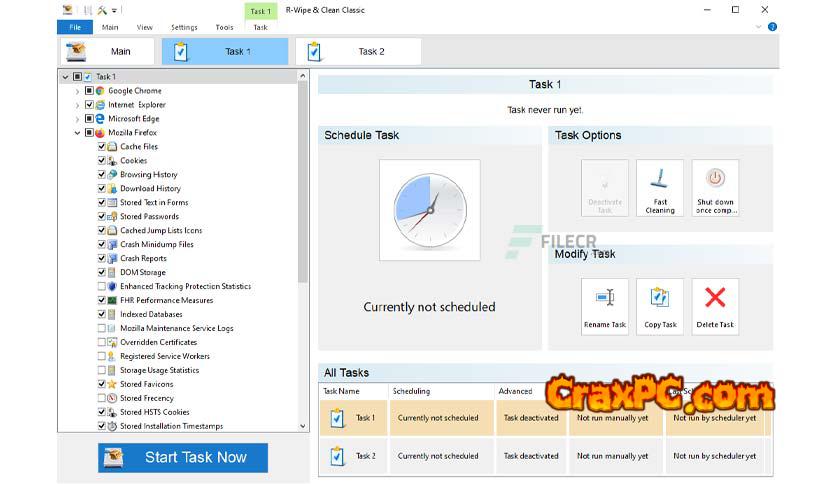
Task: Select the Task 2 row Currently not scheduled cell
Action: coord(441,456)
